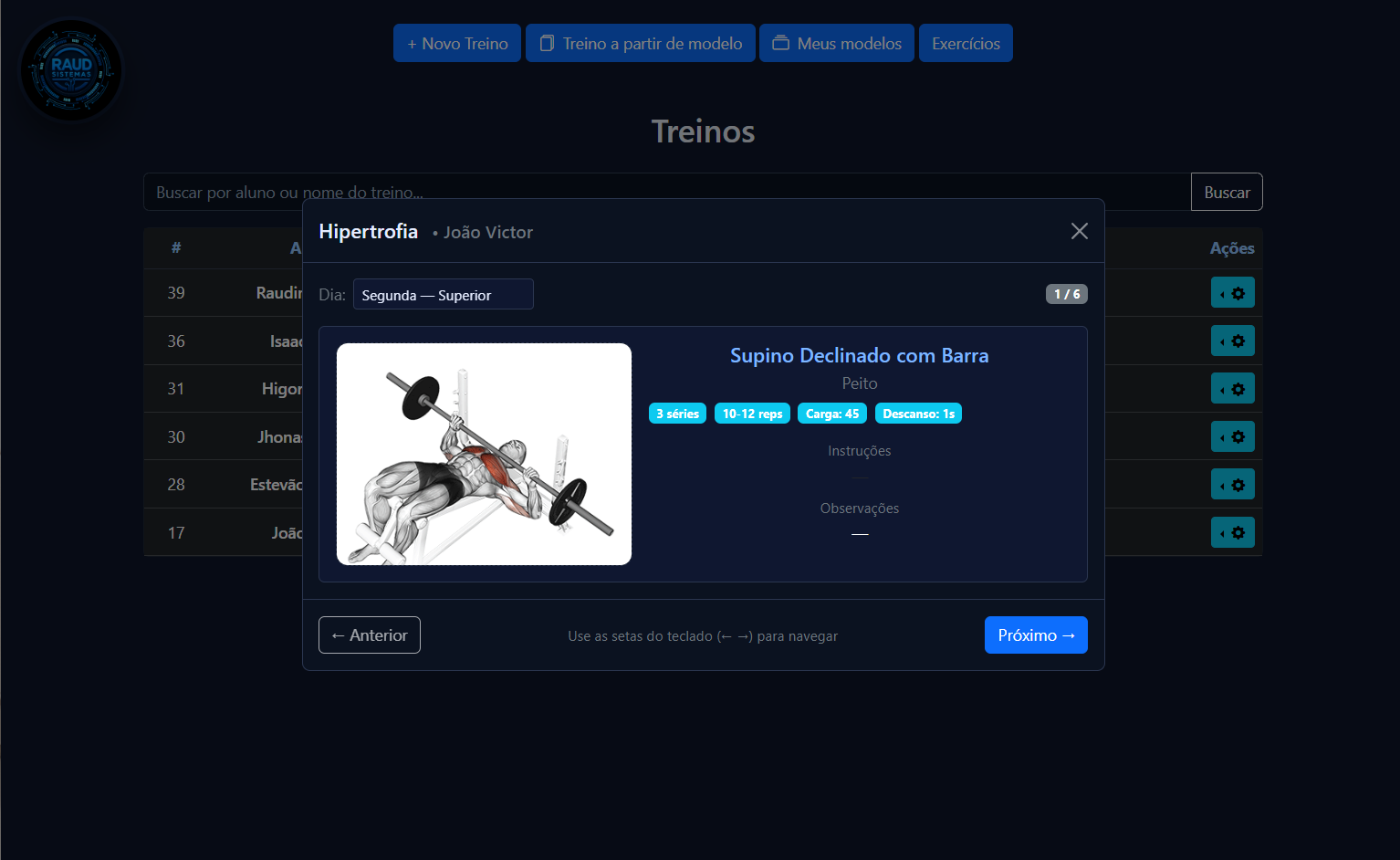The width and height of the screenshot is (1400, 860).
Task: Click the 1 / 6 exercise counter badge
Action: [x=1066, y=294]
